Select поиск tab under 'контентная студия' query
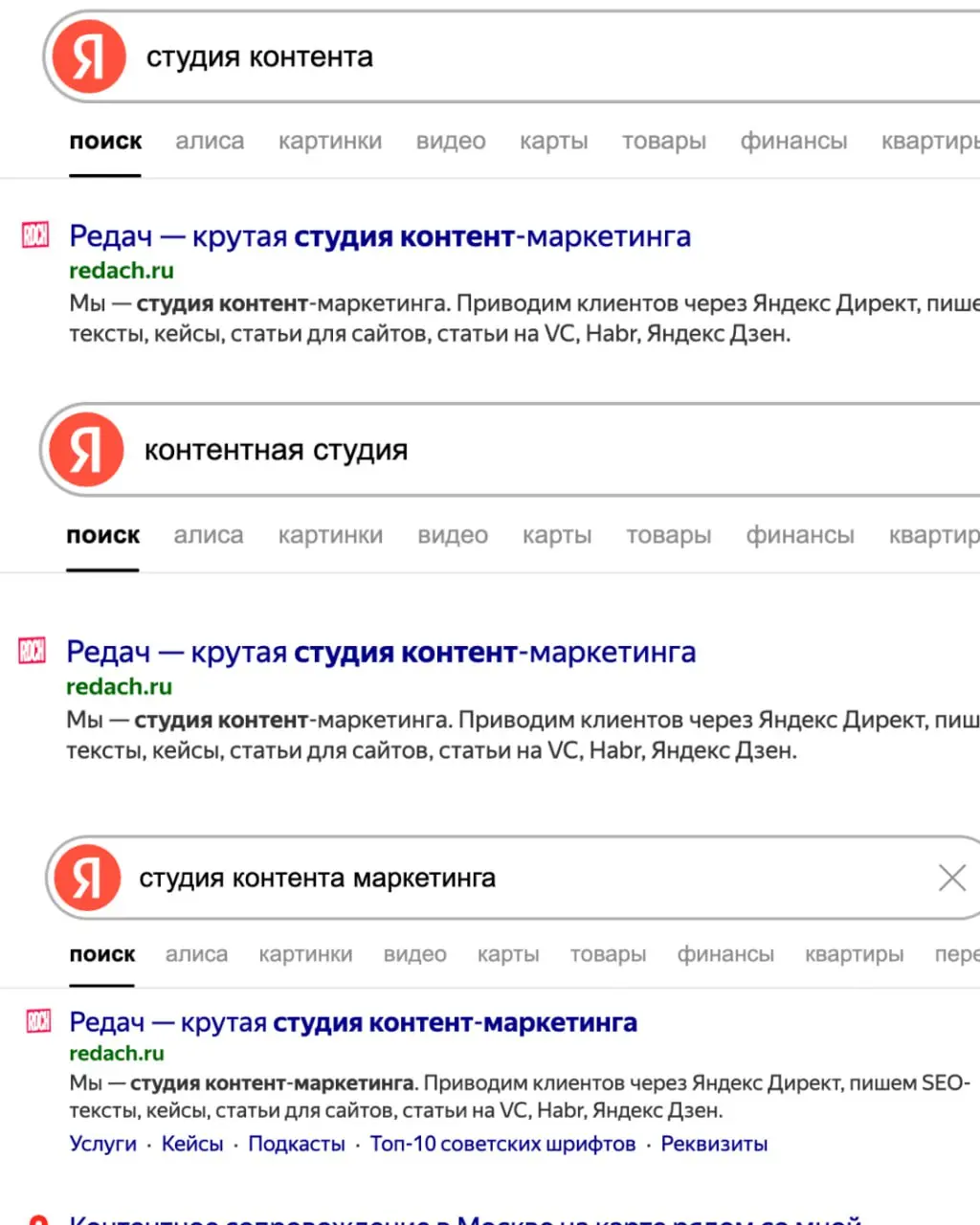Viewport: 980px width, 1225px height. click(x=102, y=535)
